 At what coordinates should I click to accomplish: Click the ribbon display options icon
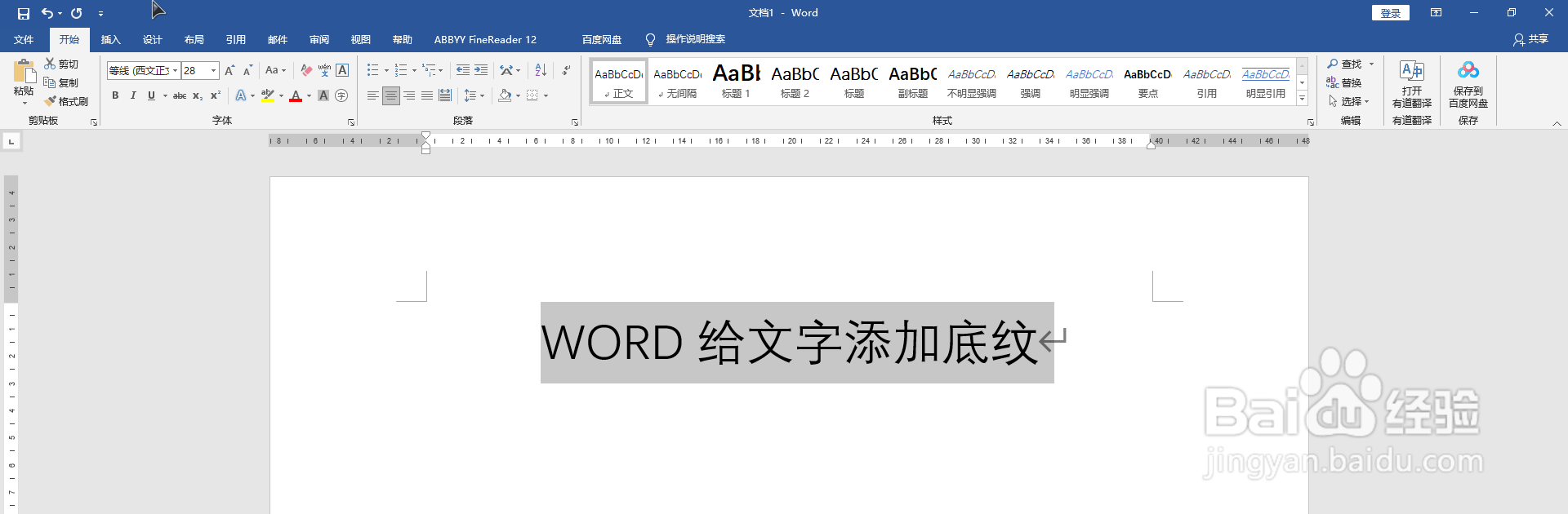pos(1436,13)
